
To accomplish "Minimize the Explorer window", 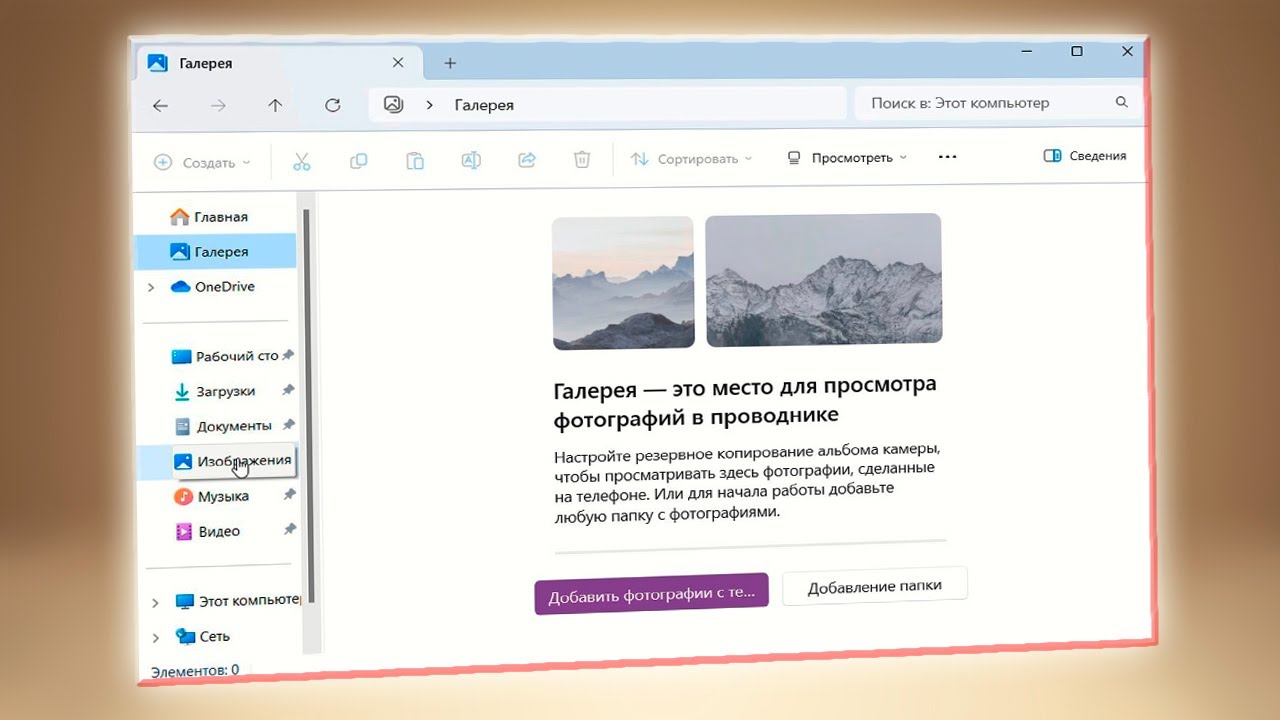I will pos(1026,50).
